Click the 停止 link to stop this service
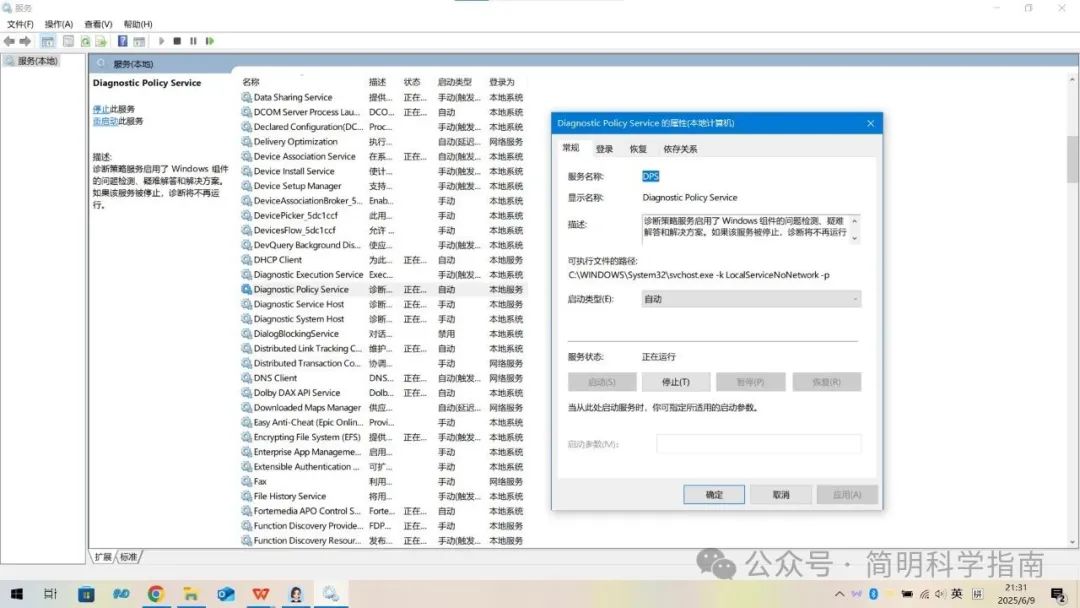The width and height of the screenshot is (1080, 608). pos(101,109)
